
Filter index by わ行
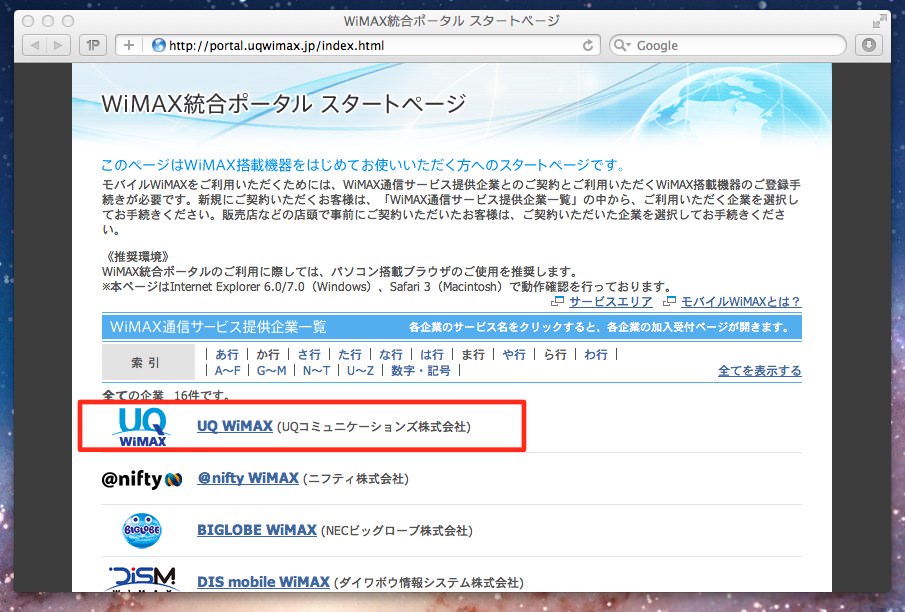point(596,354)
